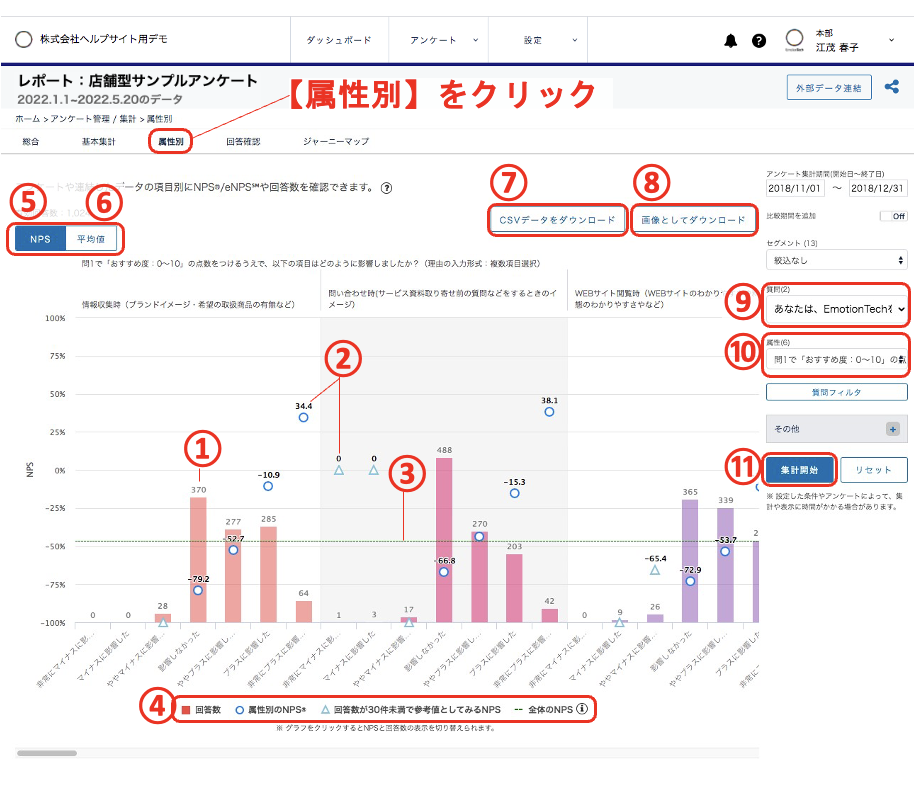Click the NPS point labeled -79.2
Screen dimensions: 914x798
point(198,590)
